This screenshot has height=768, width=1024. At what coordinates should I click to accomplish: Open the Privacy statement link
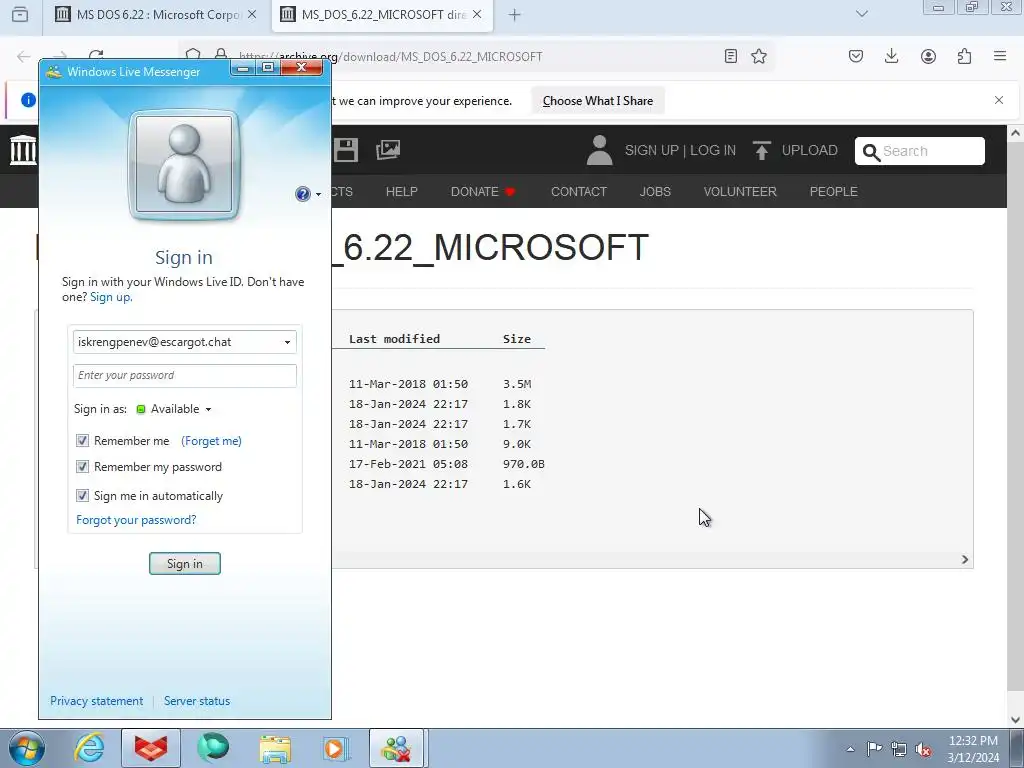[x=97, y=701]
